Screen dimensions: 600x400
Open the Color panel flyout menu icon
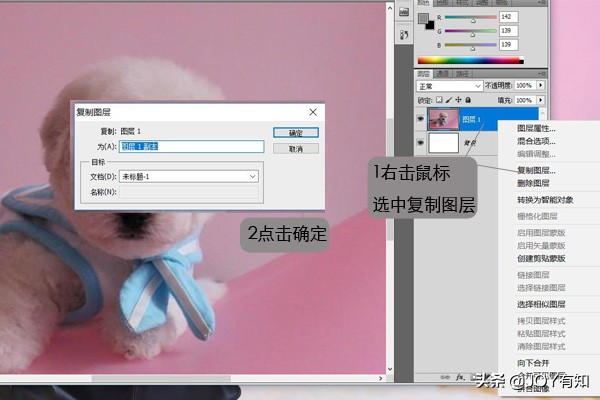click(541, 2)
